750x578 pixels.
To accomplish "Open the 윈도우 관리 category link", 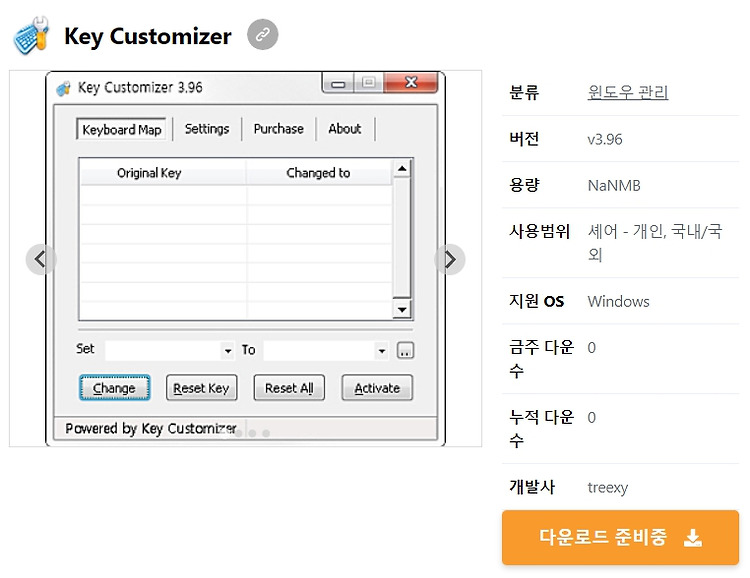I will pos(628,92).
